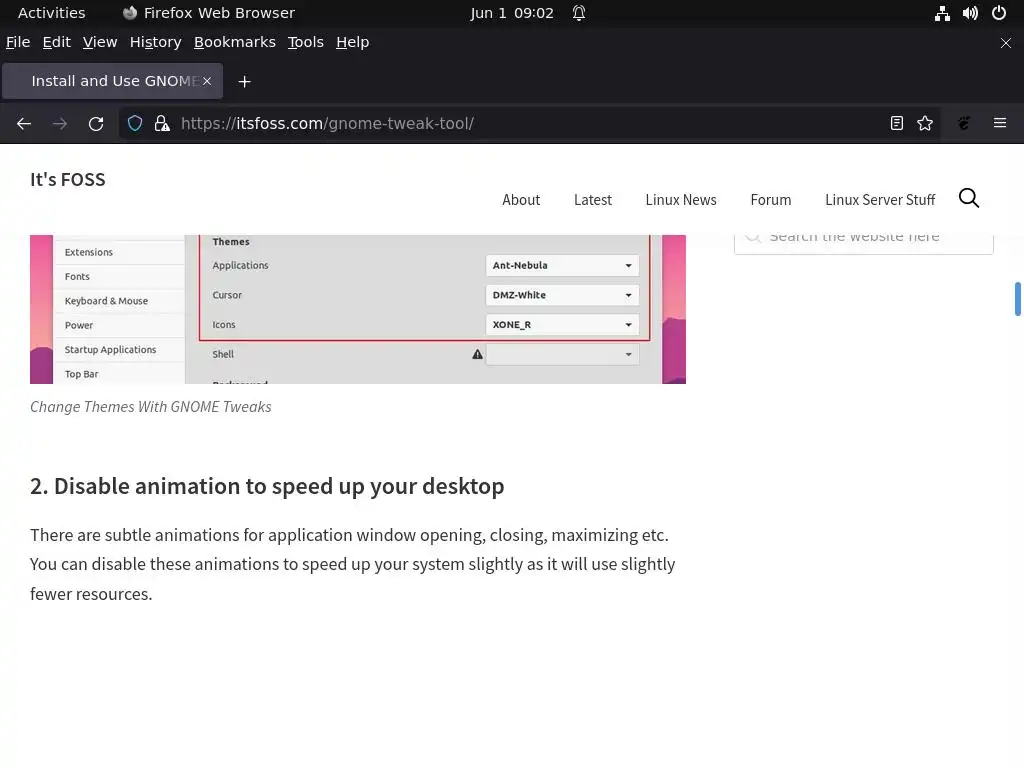Image resolution: width=1024 pixels, height=768 pixels.
Task: Visit the Forum nav link
Action: click(x=771, y=200)
